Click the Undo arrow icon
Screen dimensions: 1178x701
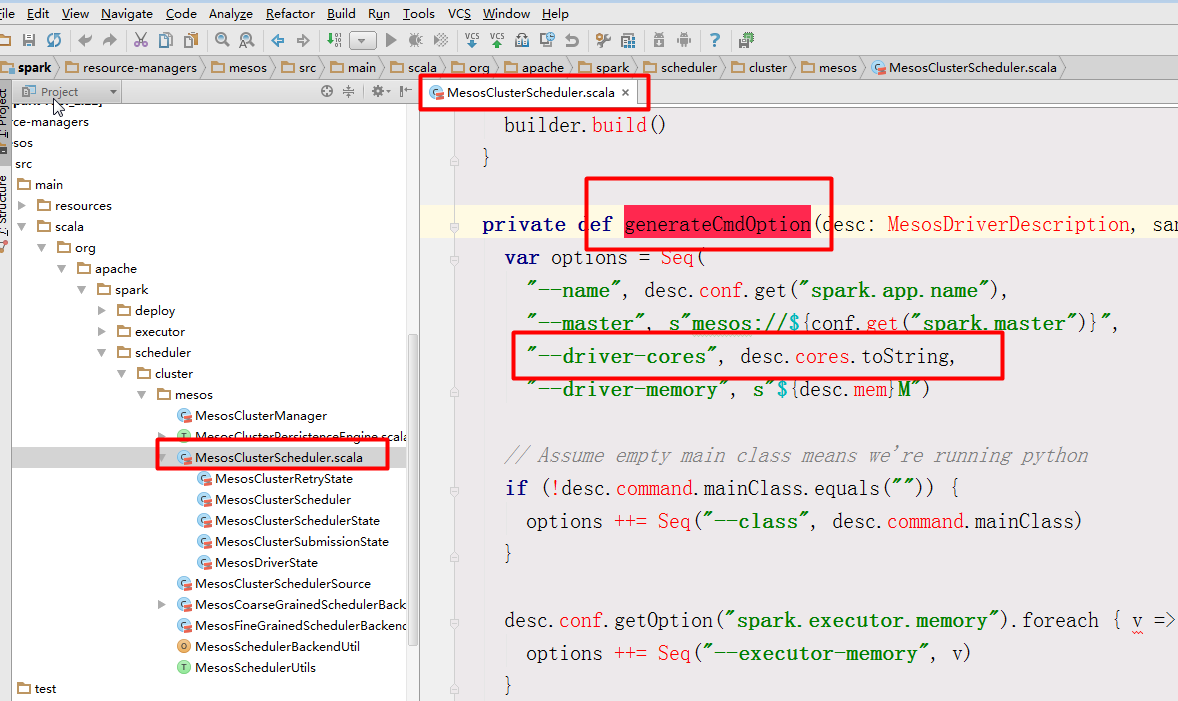coord(85,40)
